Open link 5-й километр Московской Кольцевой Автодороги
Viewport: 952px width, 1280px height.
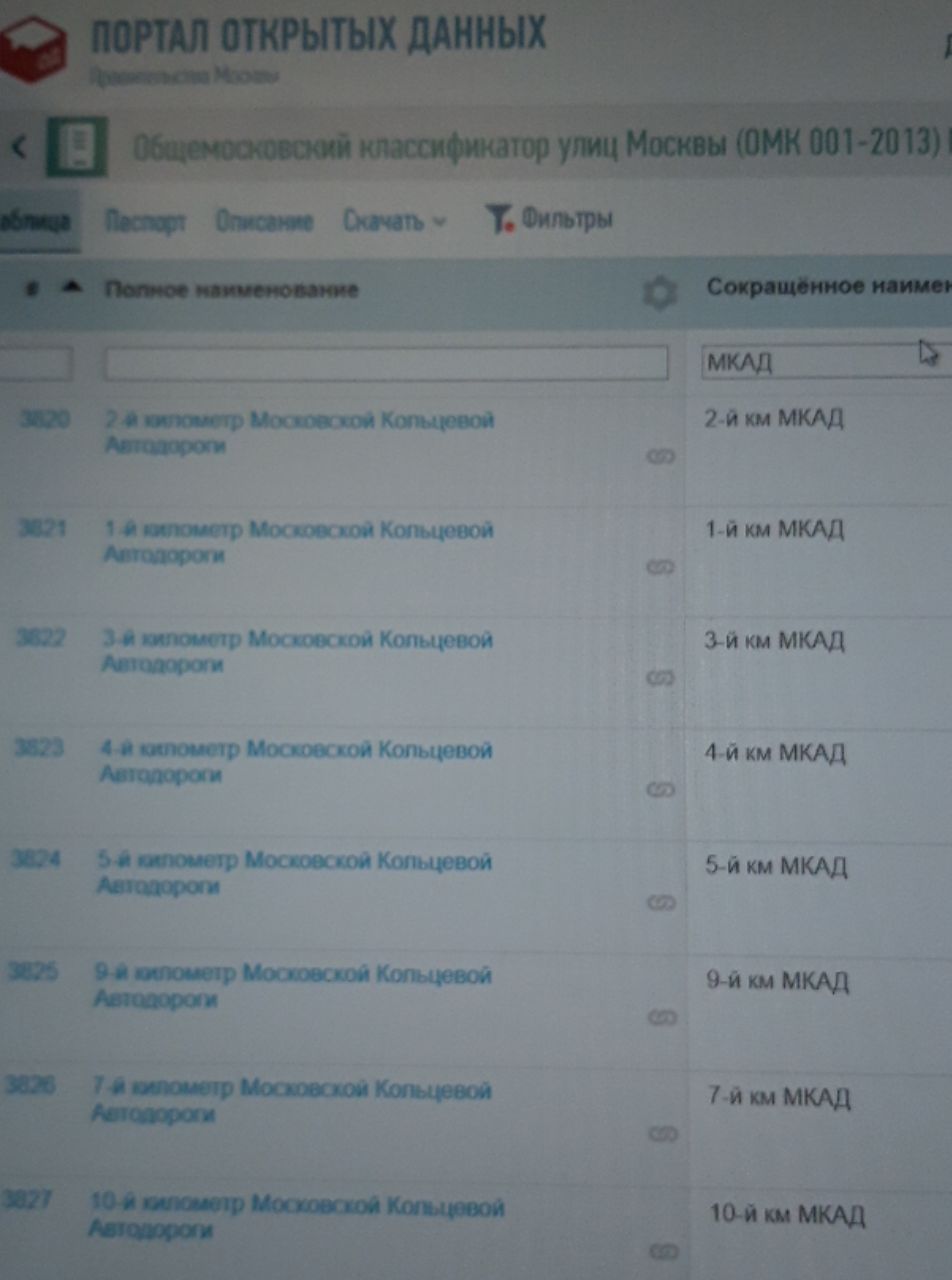[294, 874]
